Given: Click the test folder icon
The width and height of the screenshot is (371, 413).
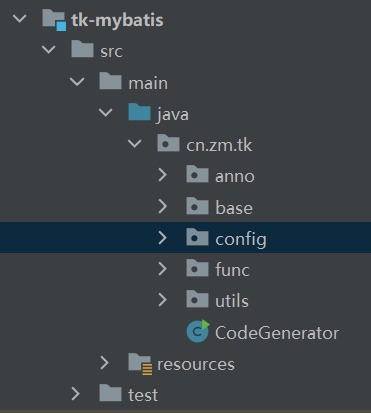Looking at the screenshot, I should 110,392.
